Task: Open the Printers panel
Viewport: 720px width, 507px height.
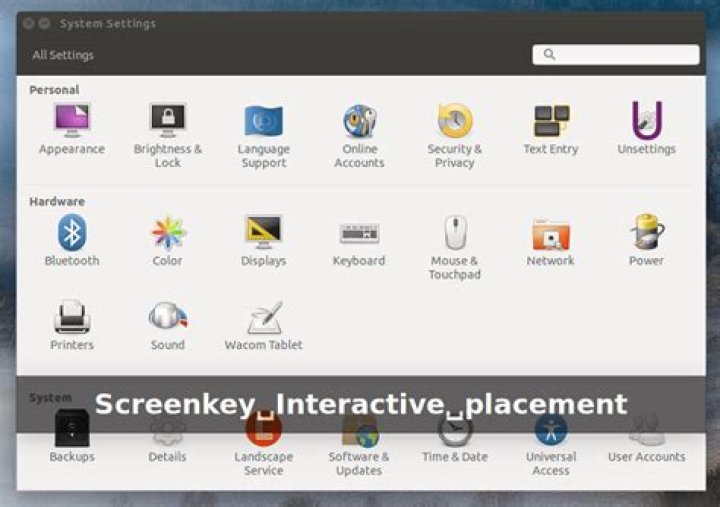Action: (72, 325)
